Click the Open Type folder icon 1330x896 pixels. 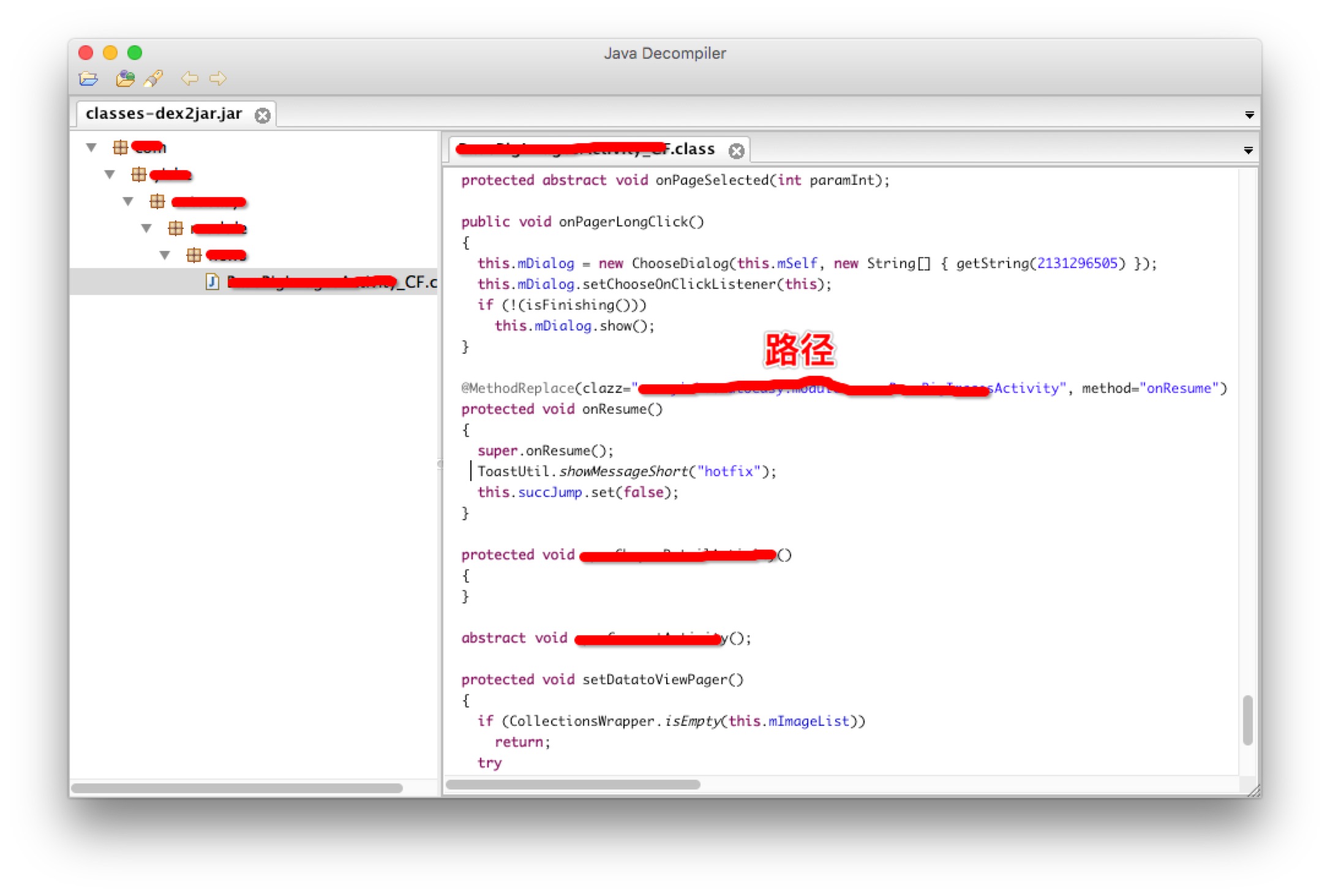coord(125,79)
